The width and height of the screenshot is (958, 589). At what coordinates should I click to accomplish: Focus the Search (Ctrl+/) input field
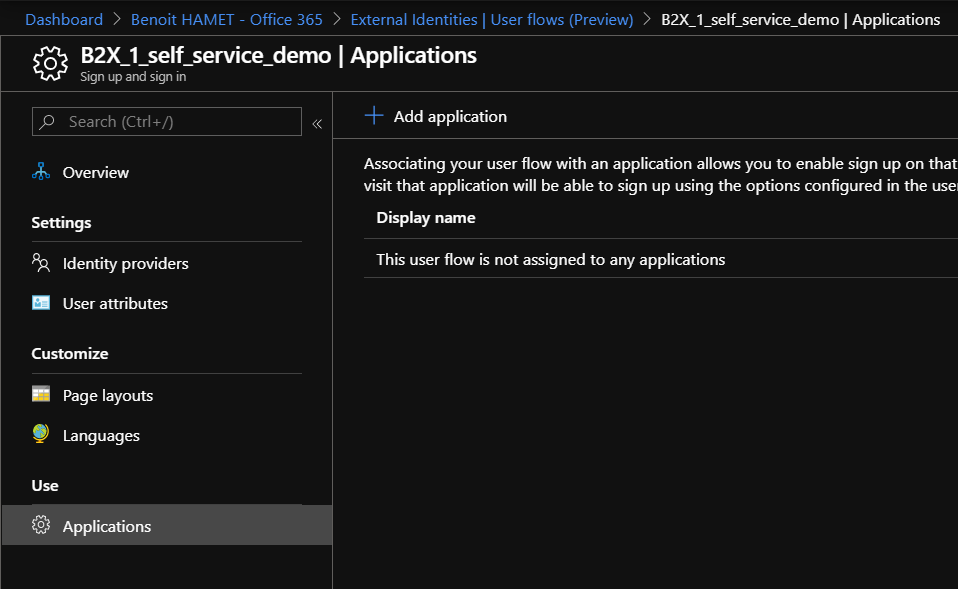click(180, 122)
